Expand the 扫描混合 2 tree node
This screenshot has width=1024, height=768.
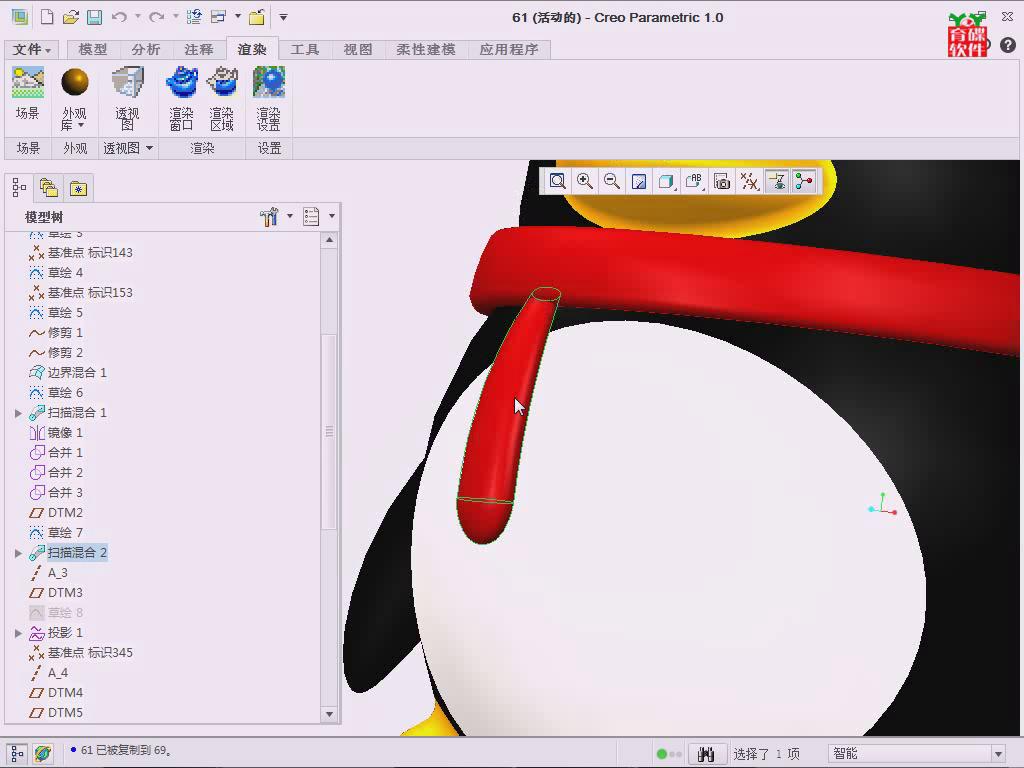tap(18, 553)
